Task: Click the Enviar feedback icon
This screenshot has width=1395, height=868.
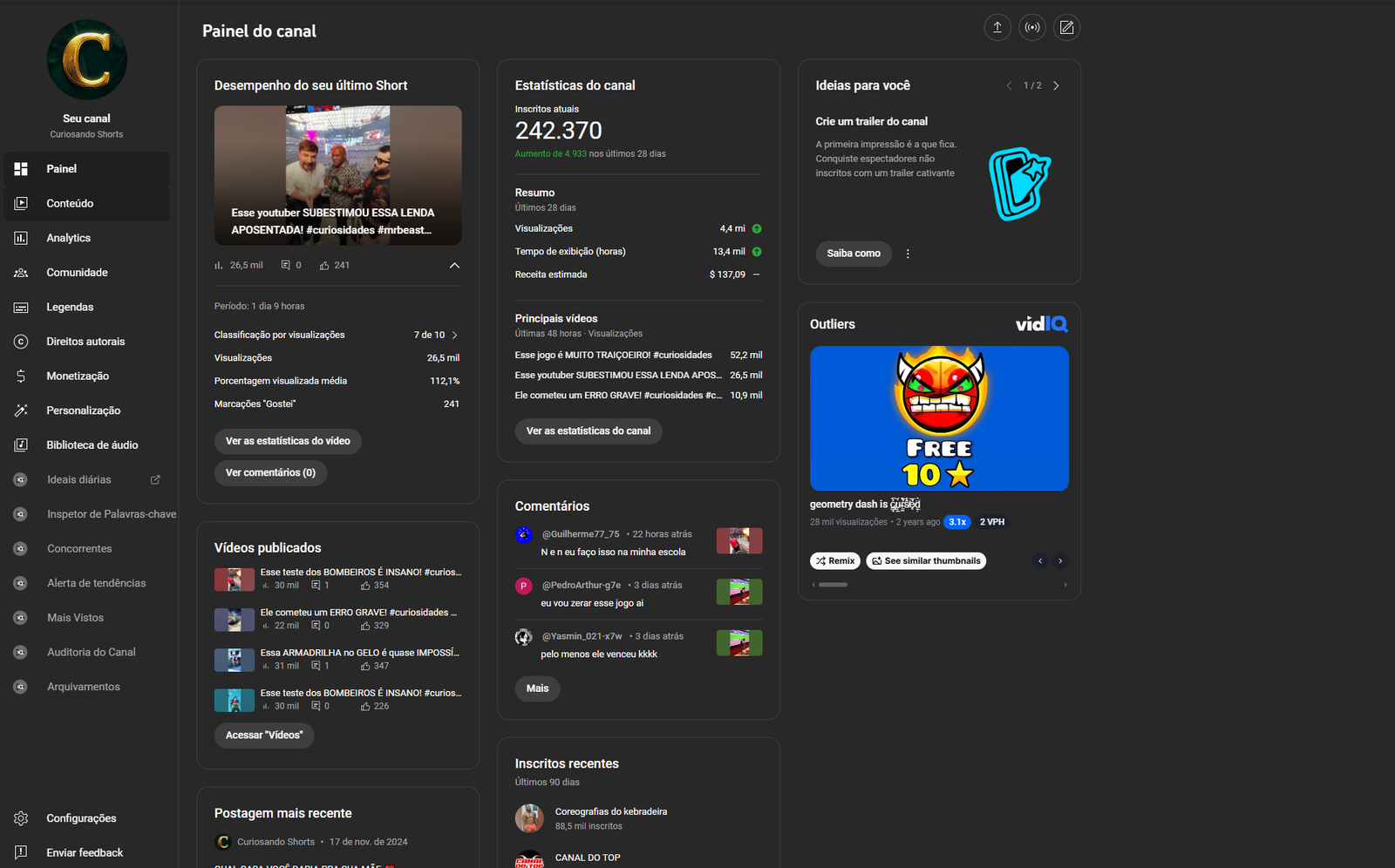Action: click(21, 852)
